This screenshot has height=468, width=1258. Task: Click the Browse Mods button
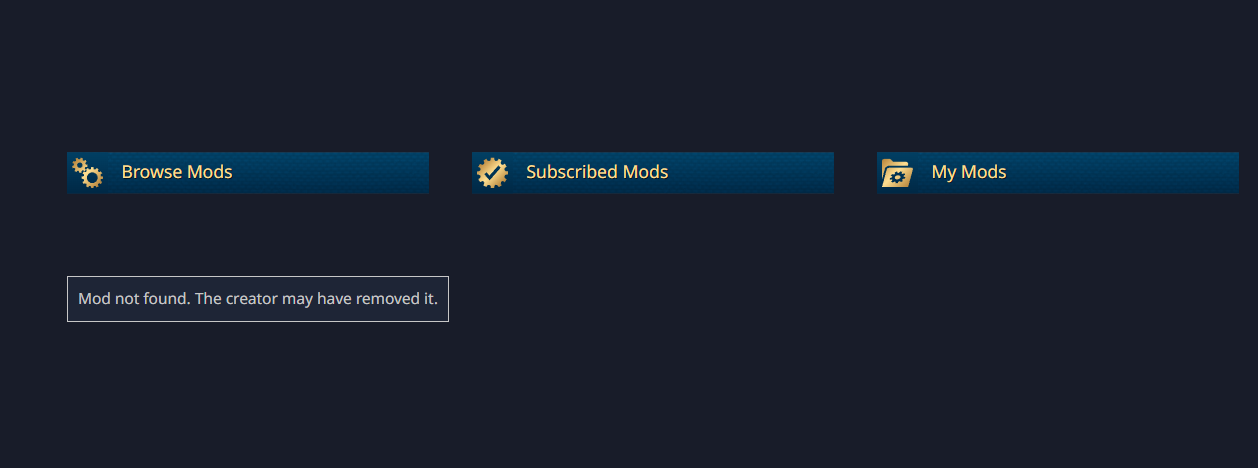click(248, 172)
